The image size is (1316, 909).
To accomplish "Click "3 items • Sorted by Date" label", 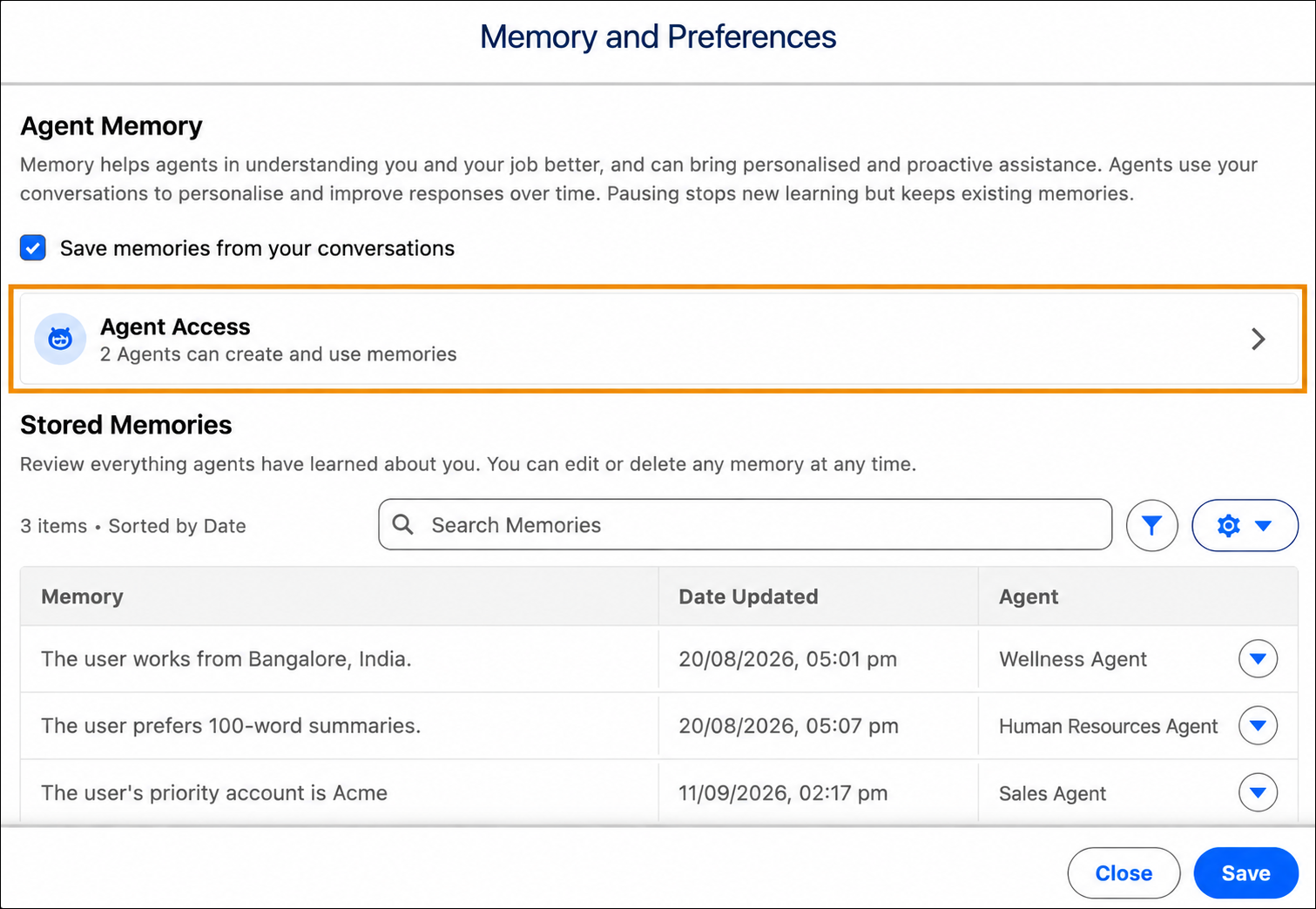I will tap(133, 526).
